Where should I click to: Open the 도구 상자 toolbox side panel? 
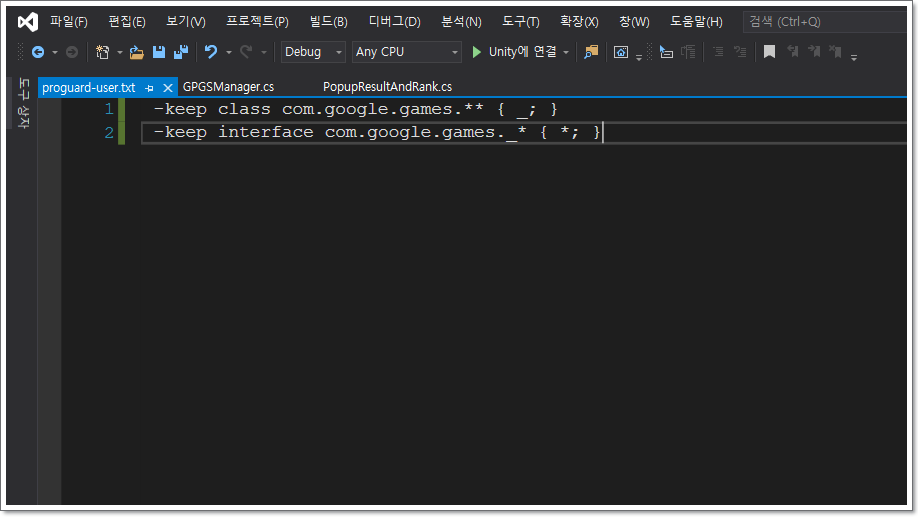(x=23, y=103)
